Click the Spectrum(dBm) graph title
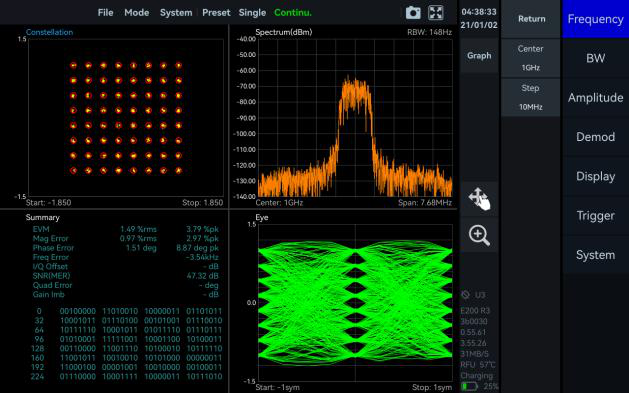 click(284, 32)
